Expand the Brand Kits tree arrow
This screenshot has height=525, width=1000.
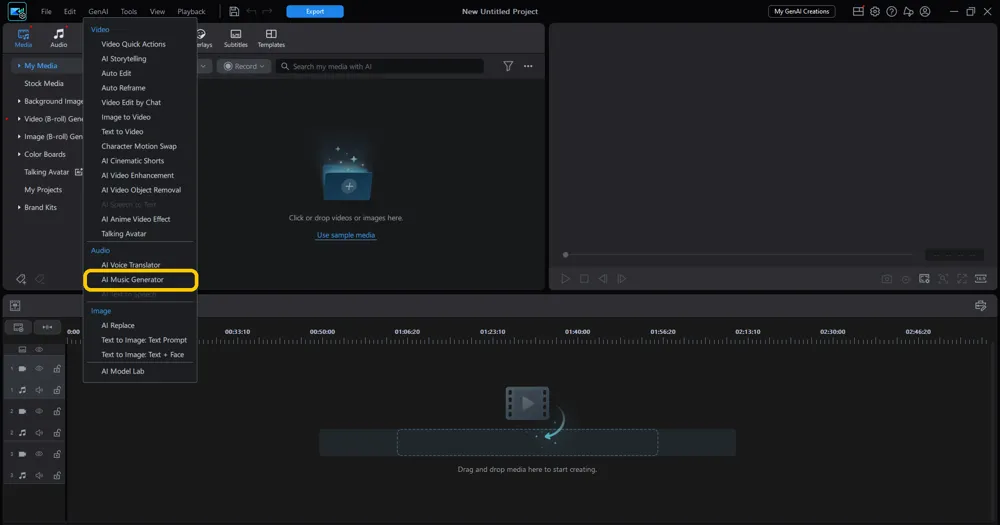19,207
